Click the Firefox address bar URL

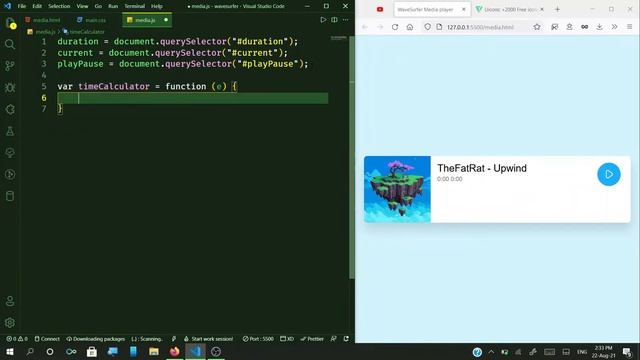[480, 27]
